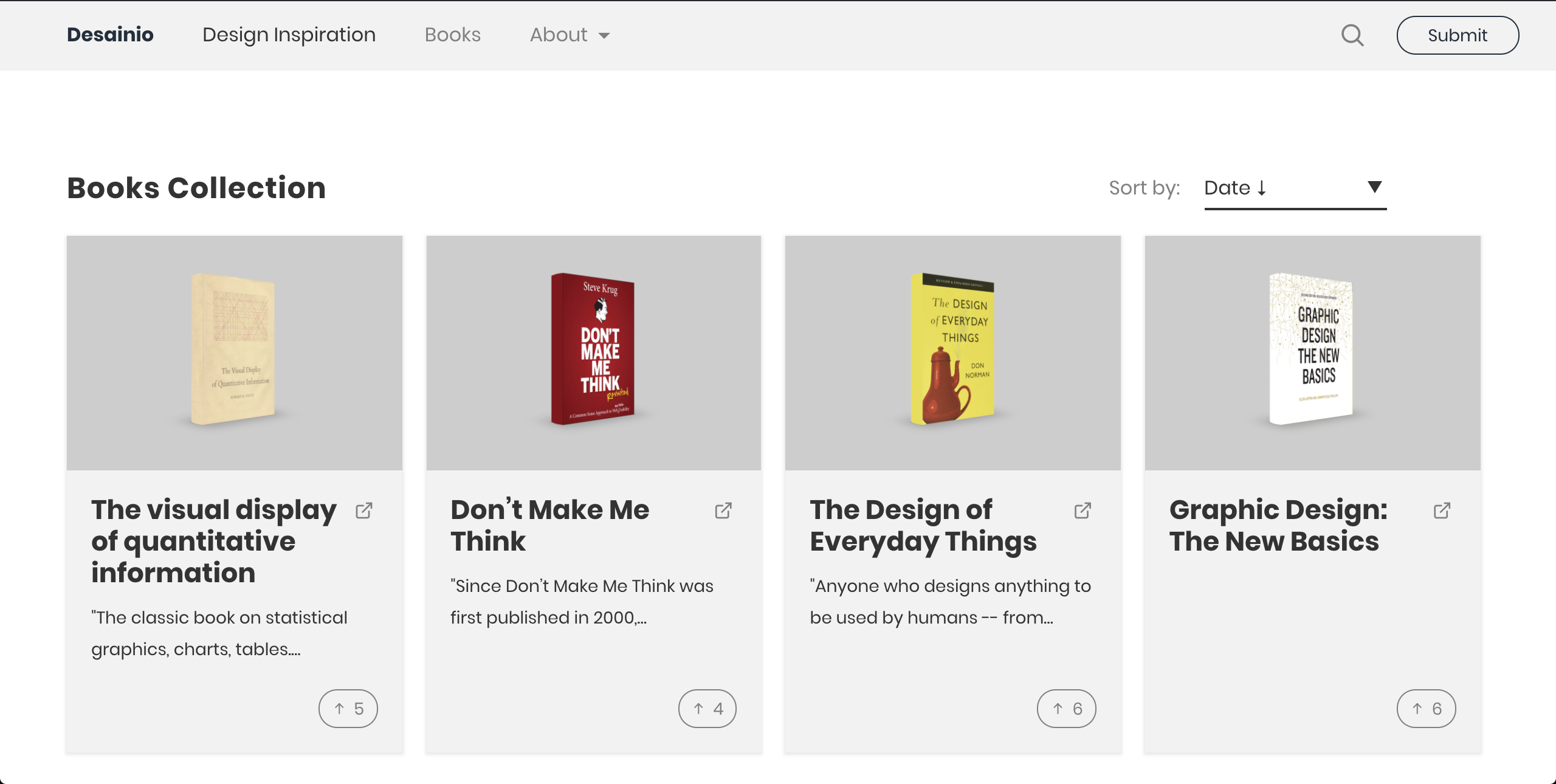Open external link for 'The visual display of quantitative information'
The height and width of the screenshot is (784, 1556).
click(364, 511)
